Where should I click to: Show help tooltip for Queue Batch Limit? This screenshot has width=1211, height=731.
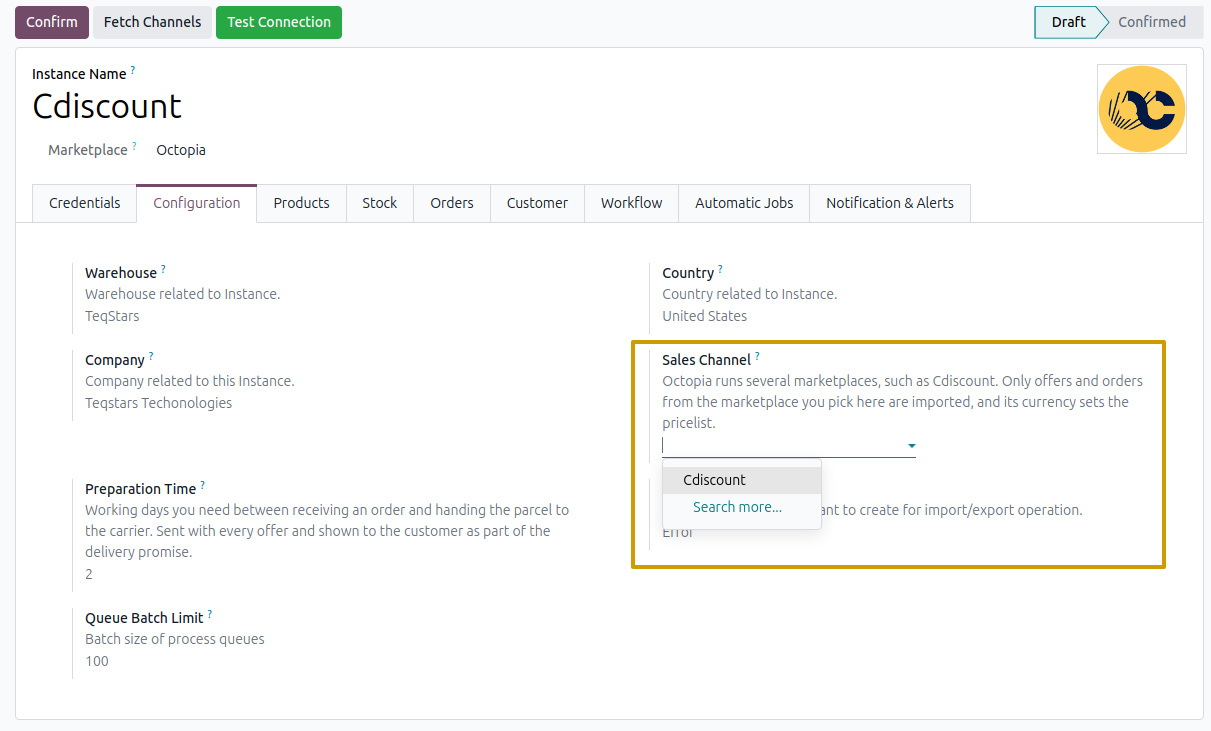click(x=210, y=614)
